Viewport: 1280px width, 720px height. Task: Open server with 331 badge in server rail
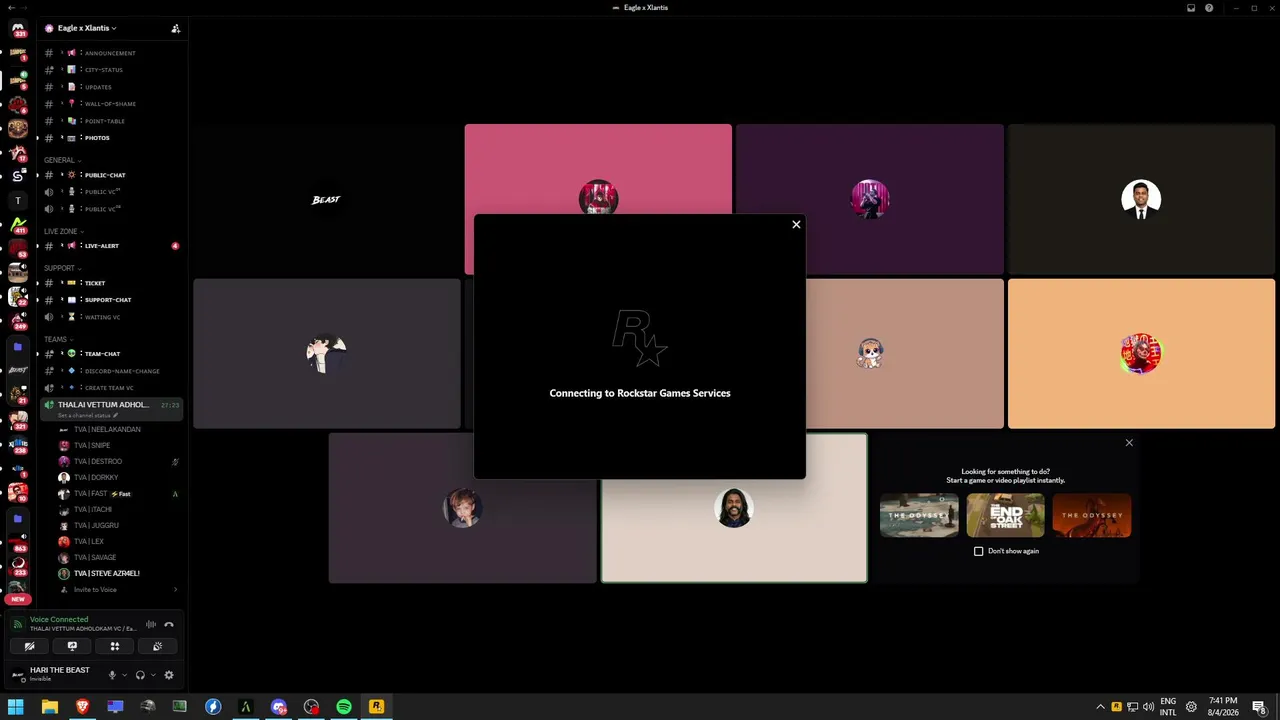click(x=17, y=29)
